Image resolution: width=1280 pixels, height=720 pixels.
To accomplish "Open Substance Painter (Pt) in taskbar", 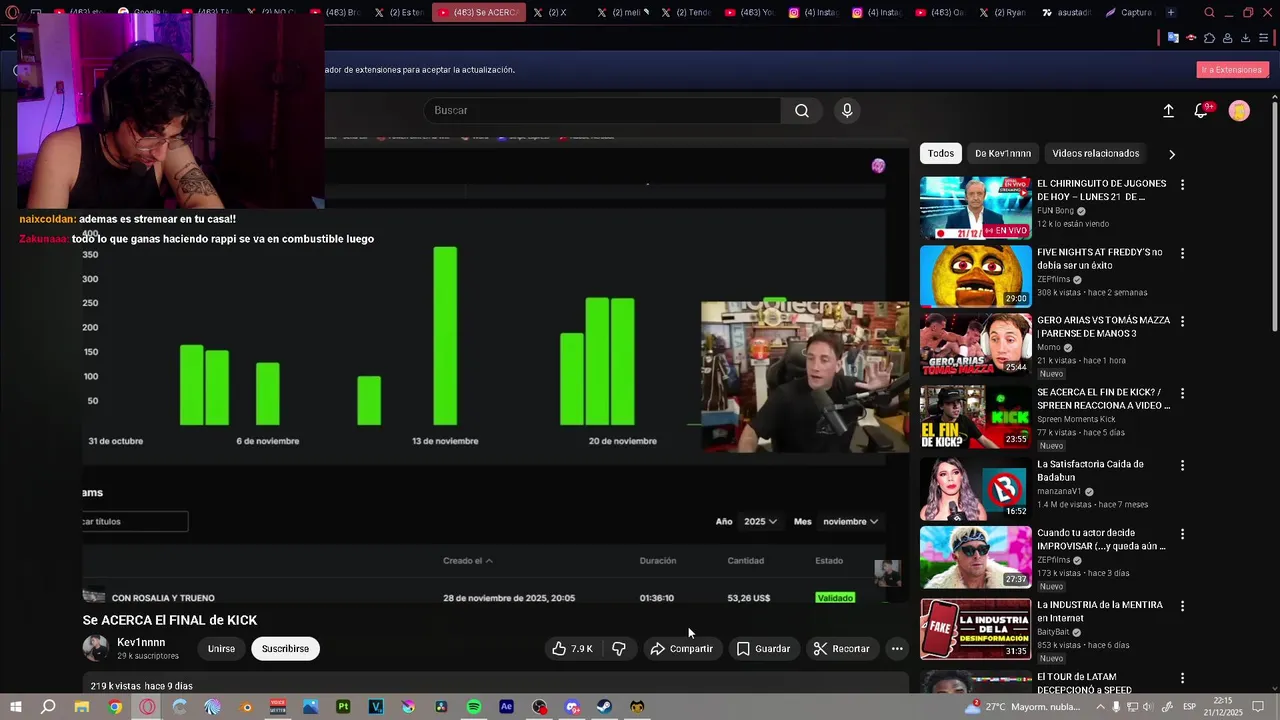I will tap(343, 707).
